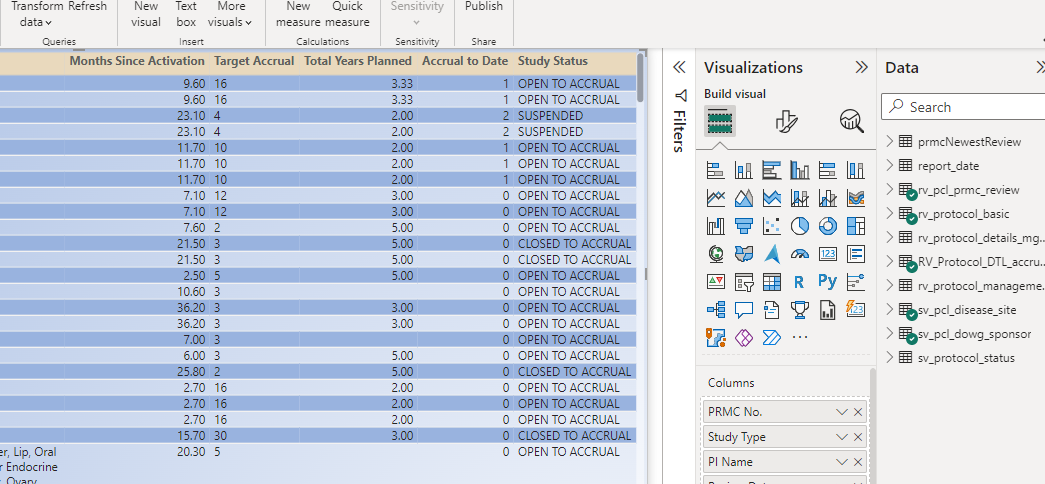This screenshot has height=484, width=1045.
Task: Select the KPI visual
Action: 715,282
